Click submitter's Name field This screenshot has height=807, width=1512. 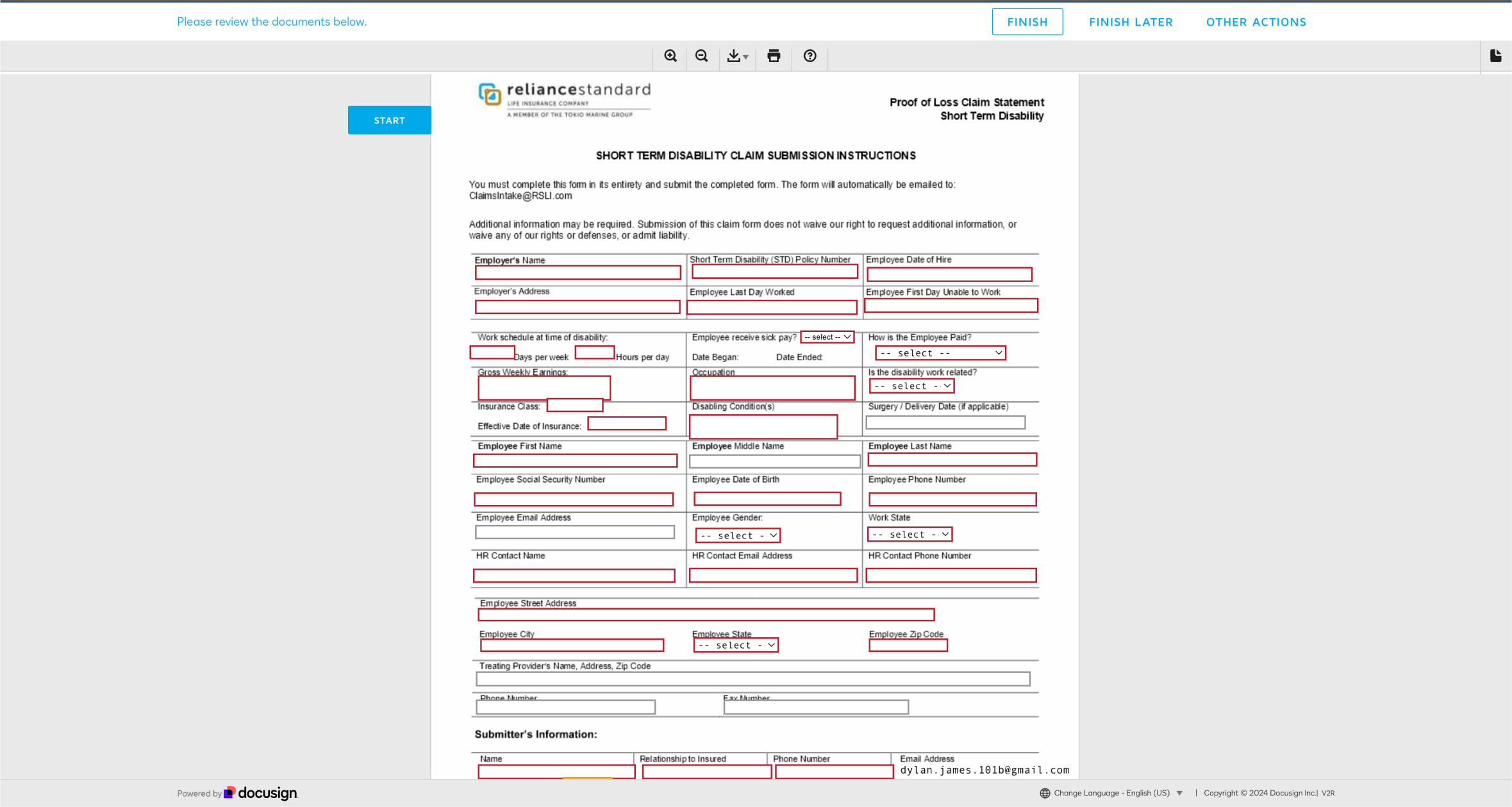(556, 772)
